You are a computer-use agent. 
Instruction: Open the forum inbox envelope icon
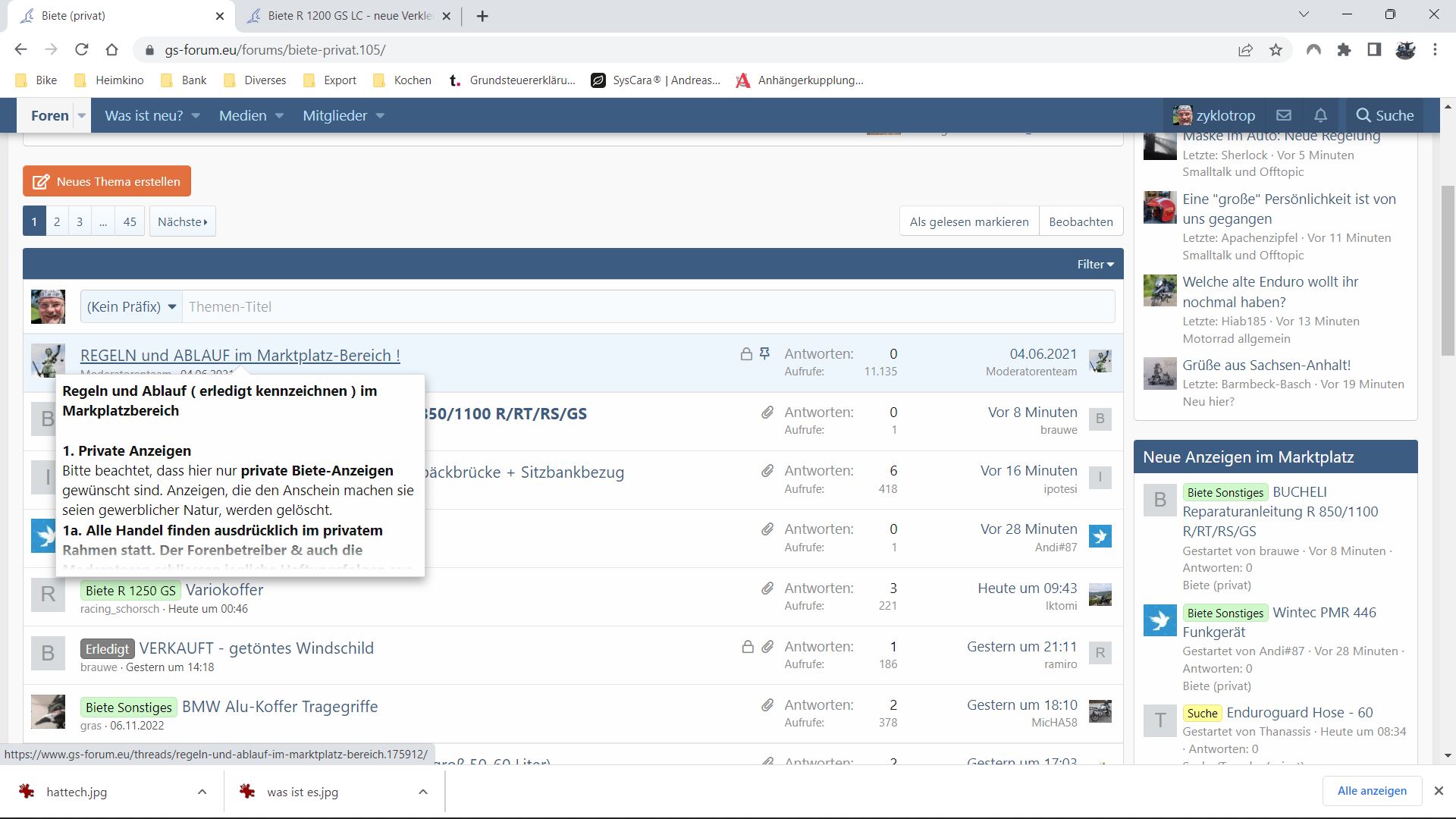[x=1284, y=115]
